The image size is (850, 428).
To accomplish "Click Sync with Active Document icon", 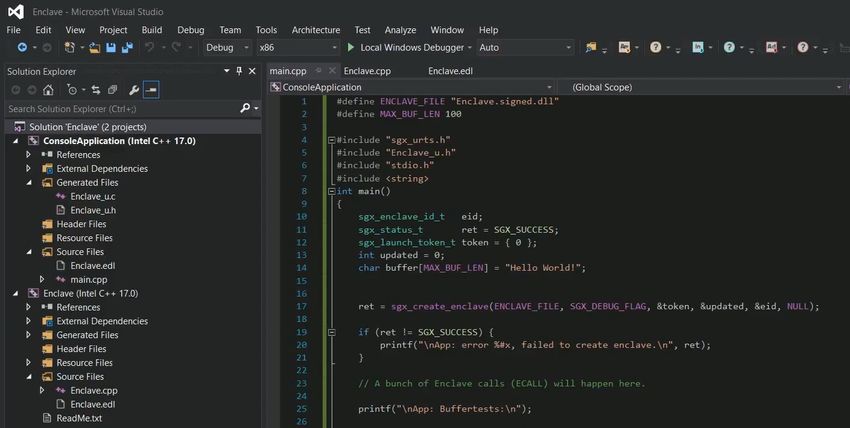I will pyautogui.click(x=96, y=90).
